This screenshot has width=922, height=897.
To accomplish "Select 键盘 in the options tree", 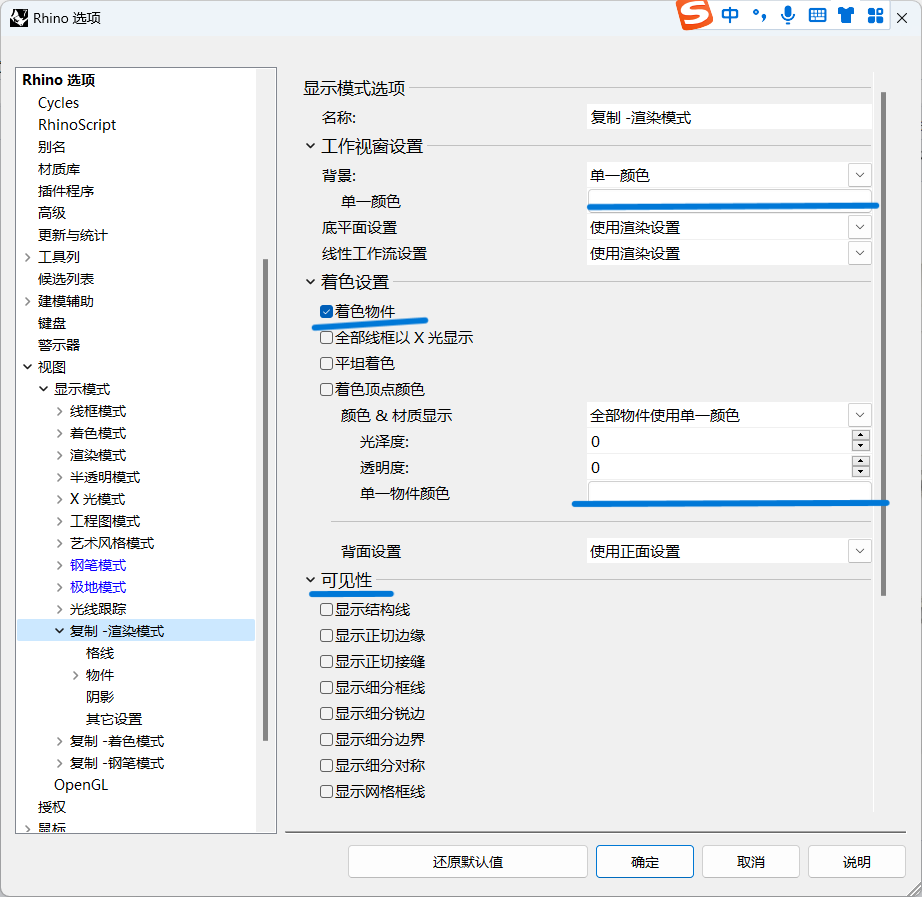I will [52, 323].
